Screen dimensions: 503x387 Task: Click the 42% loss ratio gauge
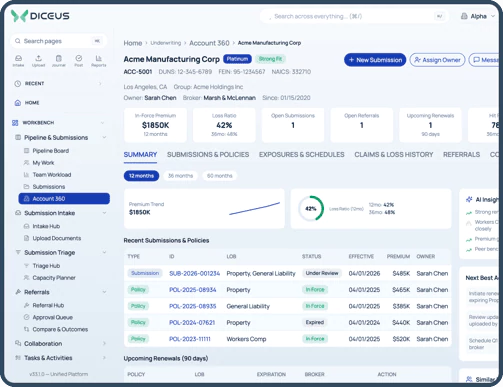pos(311,209)
